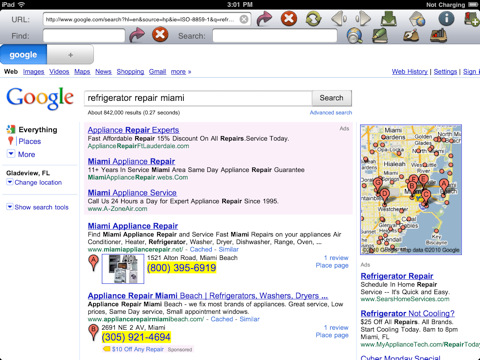Screen dimensions: 480x360
Task: Open Change location dropdown
Action: (34, 182)
